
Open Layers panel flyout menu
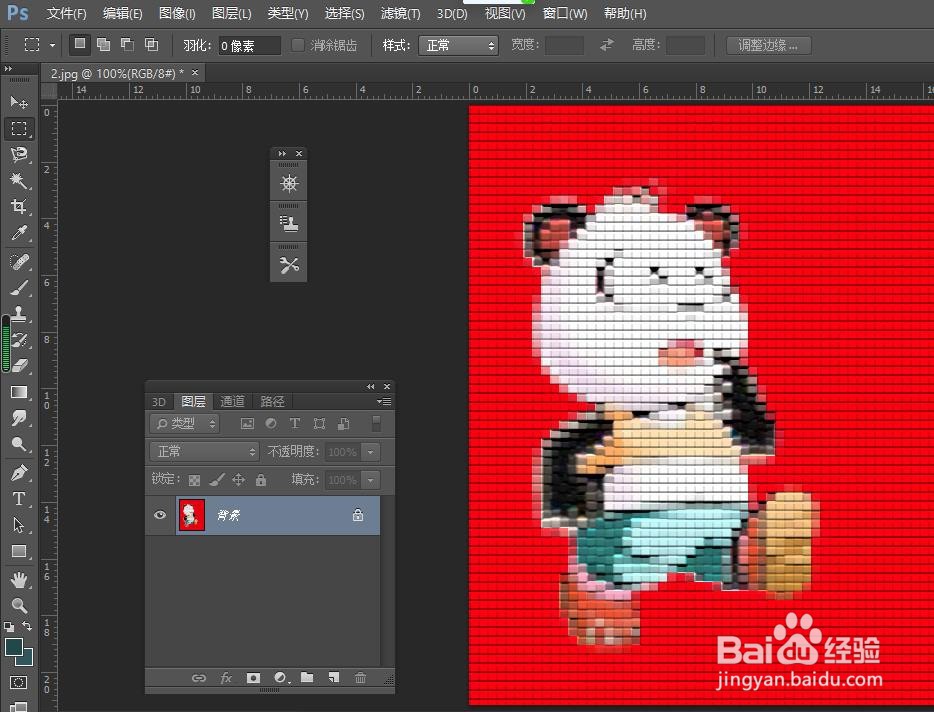(x=385, y=402)
